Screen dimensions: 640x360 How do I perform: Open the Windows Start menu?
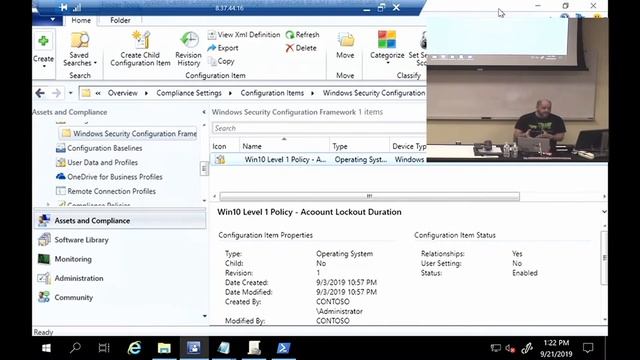click(x=46, y=348)
